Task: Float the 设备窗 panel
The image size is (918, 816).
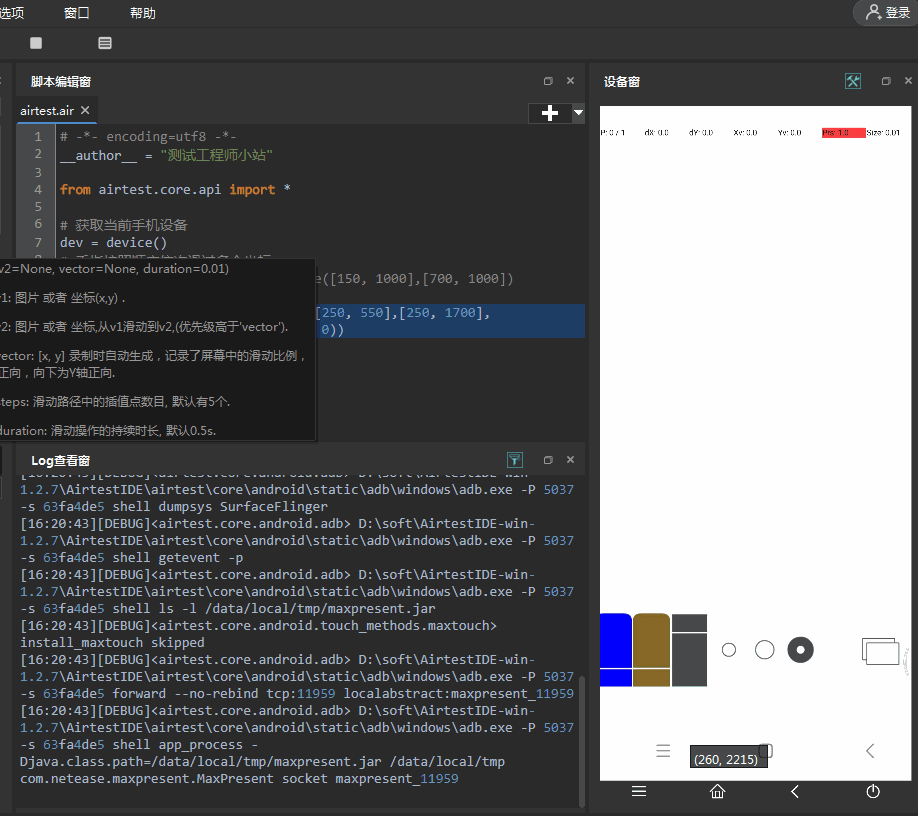Action: [886, 81]
